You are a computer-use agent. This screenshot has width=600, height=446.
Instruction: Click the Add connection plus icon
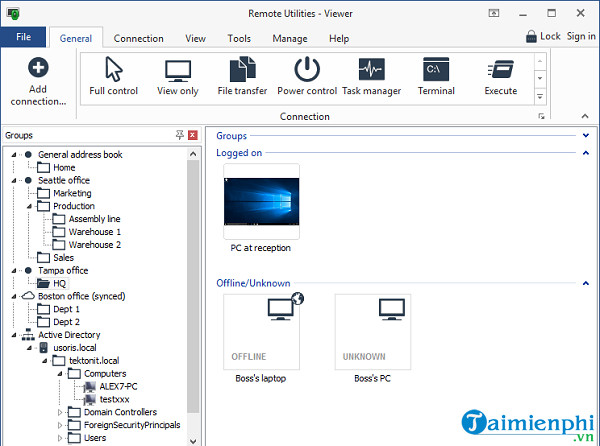(x=38, y=67)
